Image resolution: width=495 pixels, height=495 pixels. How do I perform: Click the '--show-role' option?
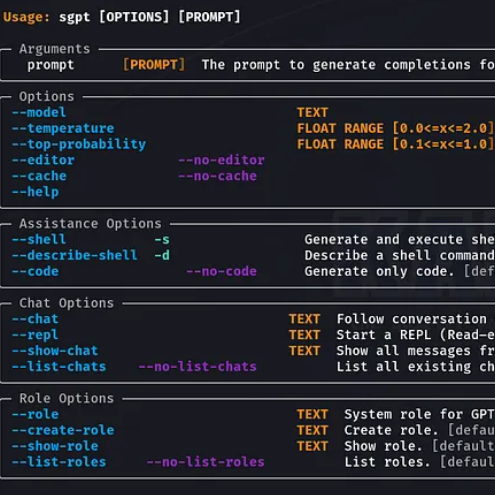click(55, 446)
